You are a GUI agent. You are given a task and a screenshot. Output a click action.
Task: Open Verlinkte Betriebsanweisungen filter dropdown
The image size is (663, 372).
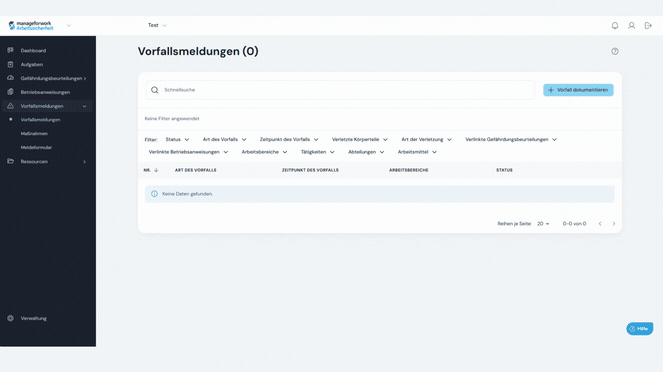[189, 152]
